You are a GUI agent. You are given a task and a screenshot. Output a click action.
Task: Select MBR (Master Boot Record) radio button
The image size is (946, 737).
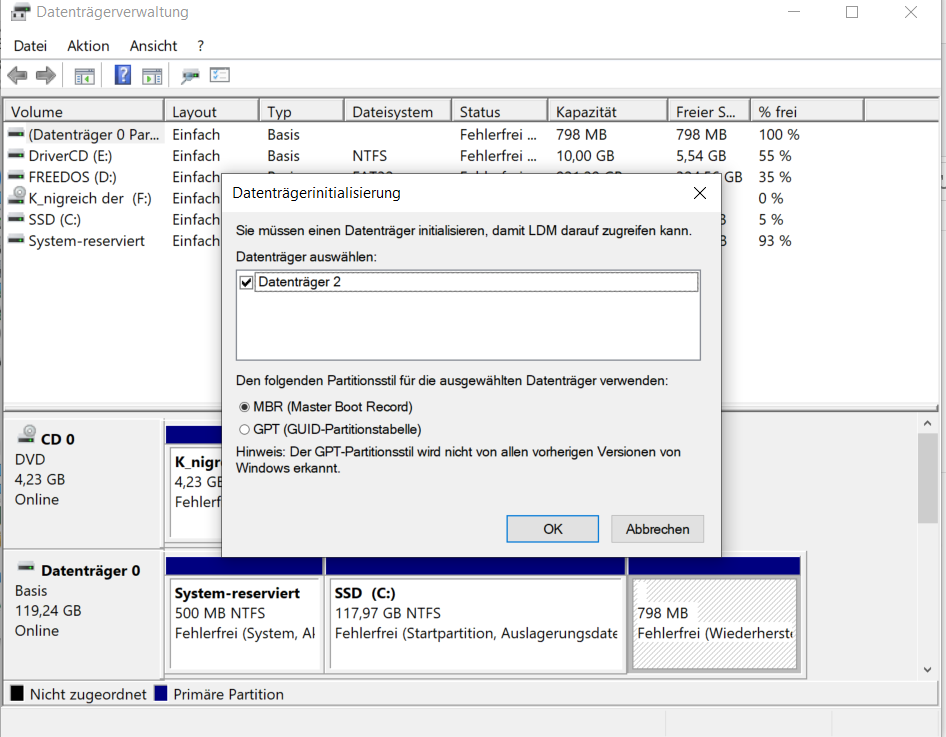coord(244,407)
